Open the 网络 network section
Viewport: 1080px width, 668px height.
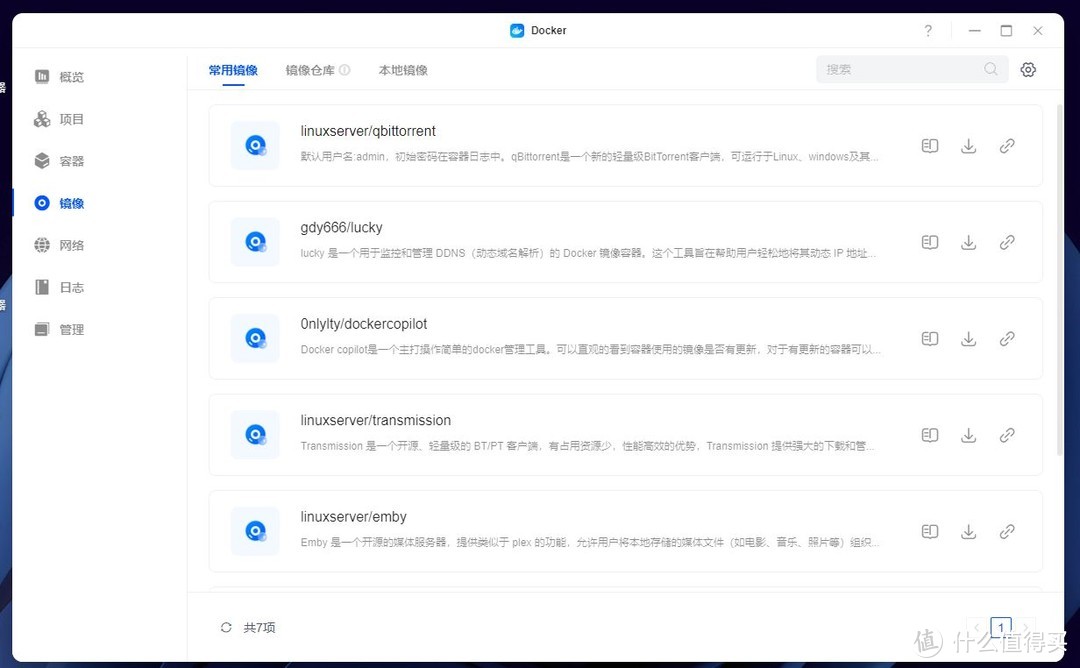click(x=70, y=244)
